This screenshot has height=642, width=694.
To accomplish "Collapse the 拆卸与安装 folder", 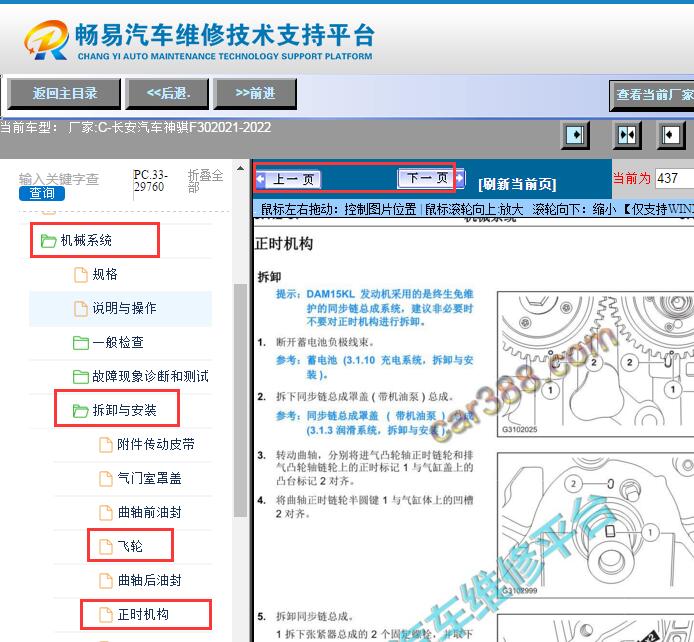I will tap(124, 411).
